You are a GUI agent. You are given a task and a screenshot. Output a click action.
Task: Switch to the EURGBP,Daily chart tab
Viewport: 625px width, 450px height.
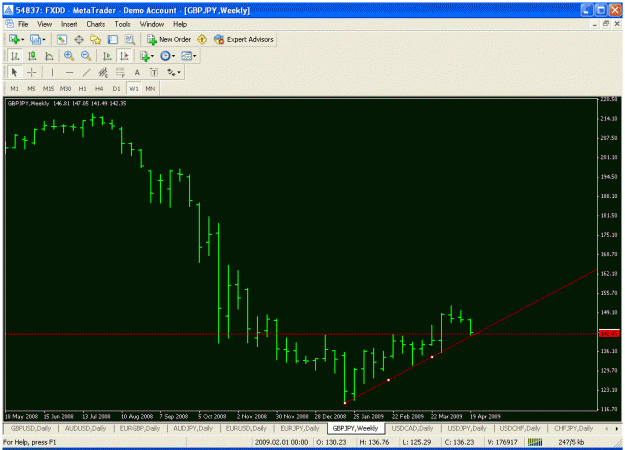pyautogui.click(x=140, y=428)
